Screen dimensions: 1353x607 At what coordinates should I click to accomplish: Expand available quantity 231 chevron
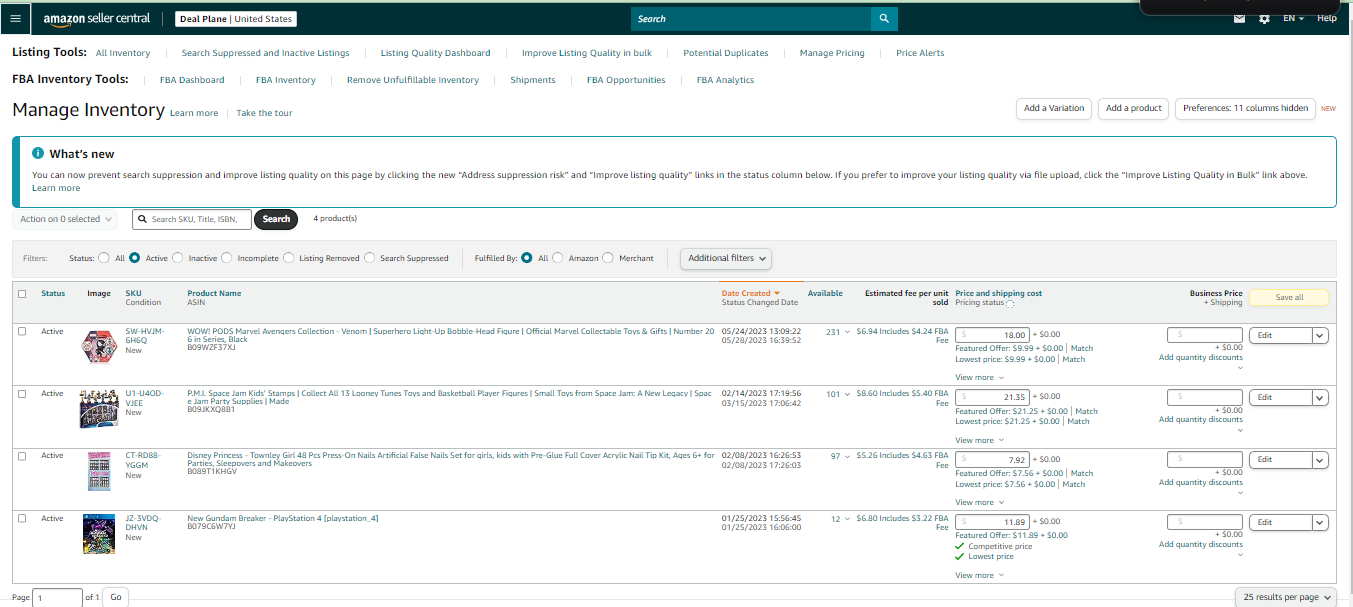[848, 332]
